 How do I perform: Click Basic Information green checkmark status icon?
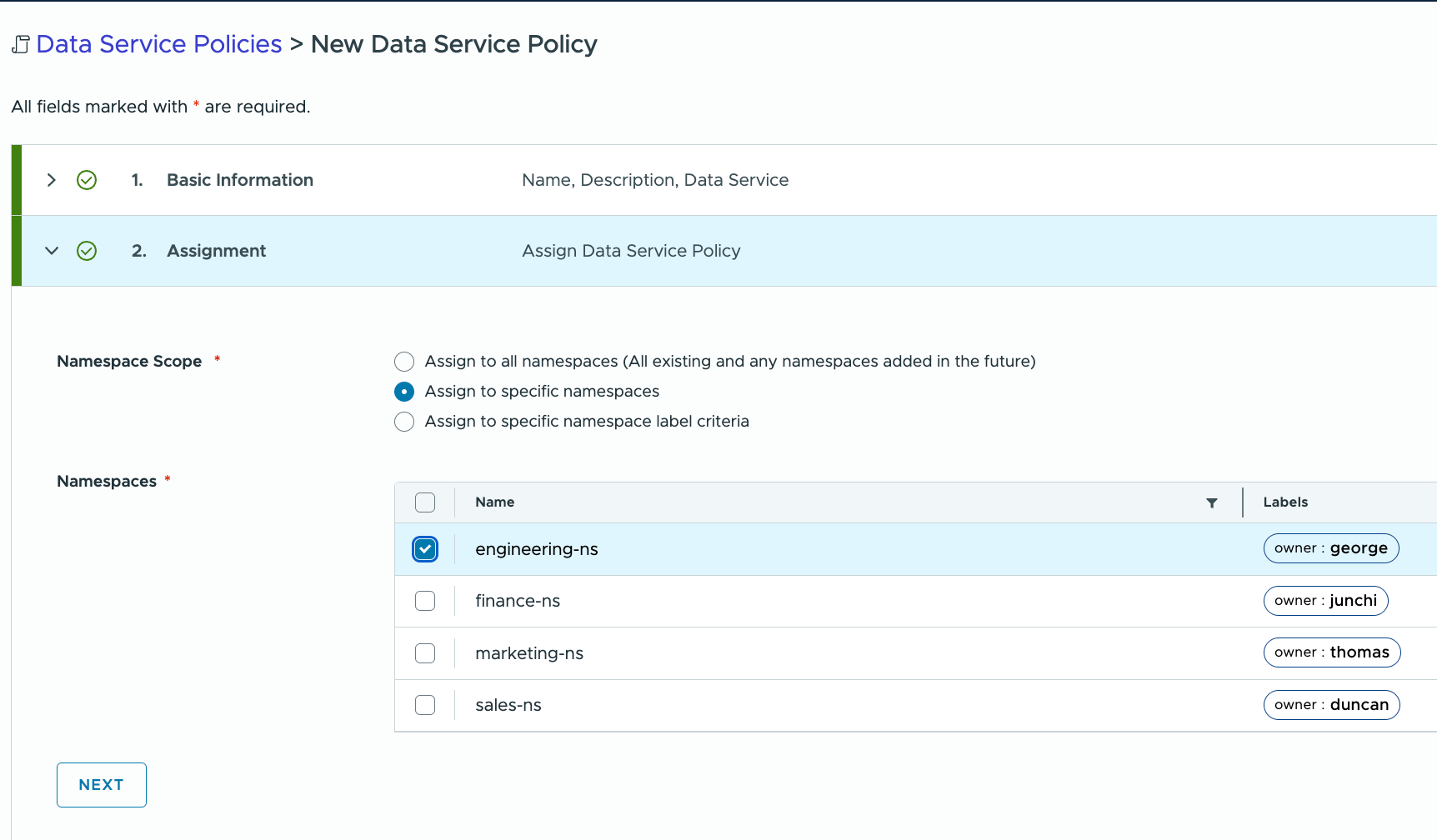[87, 180]
